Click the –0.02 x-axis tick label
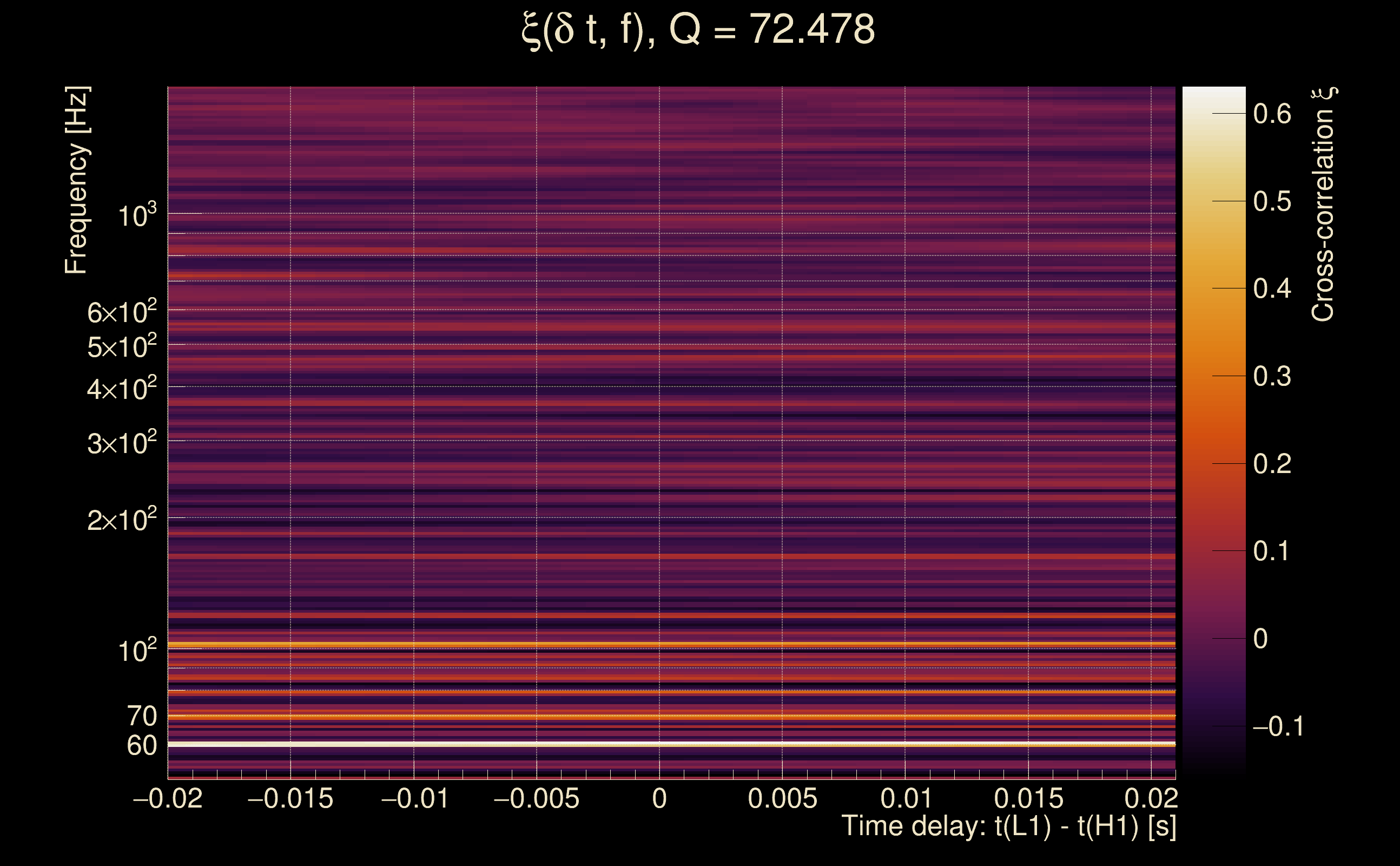1400x866 pixels. click(x=168, y=798)
